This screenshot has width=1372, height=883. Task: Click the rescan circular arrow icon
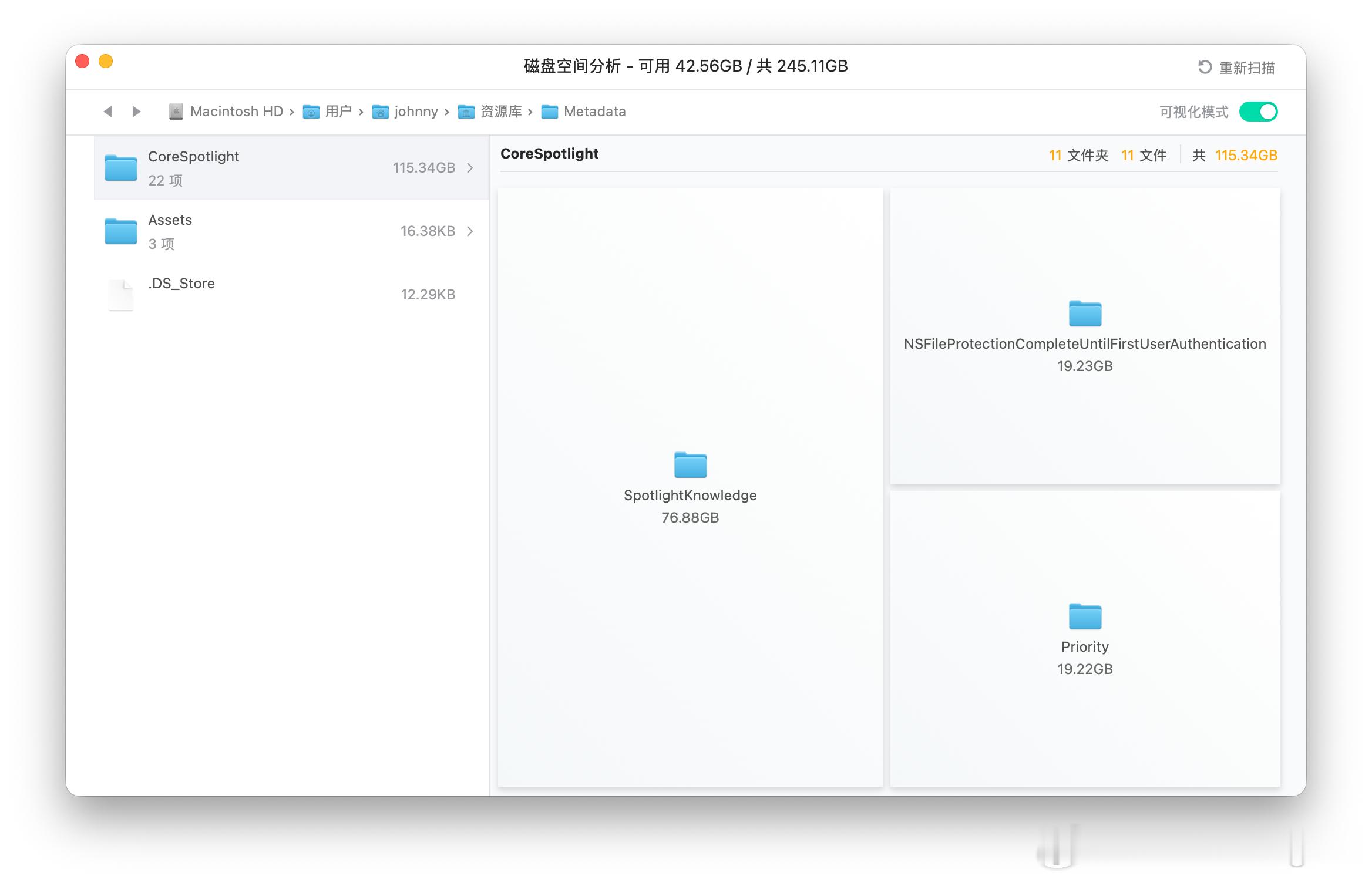click(x=1205, y=67)
